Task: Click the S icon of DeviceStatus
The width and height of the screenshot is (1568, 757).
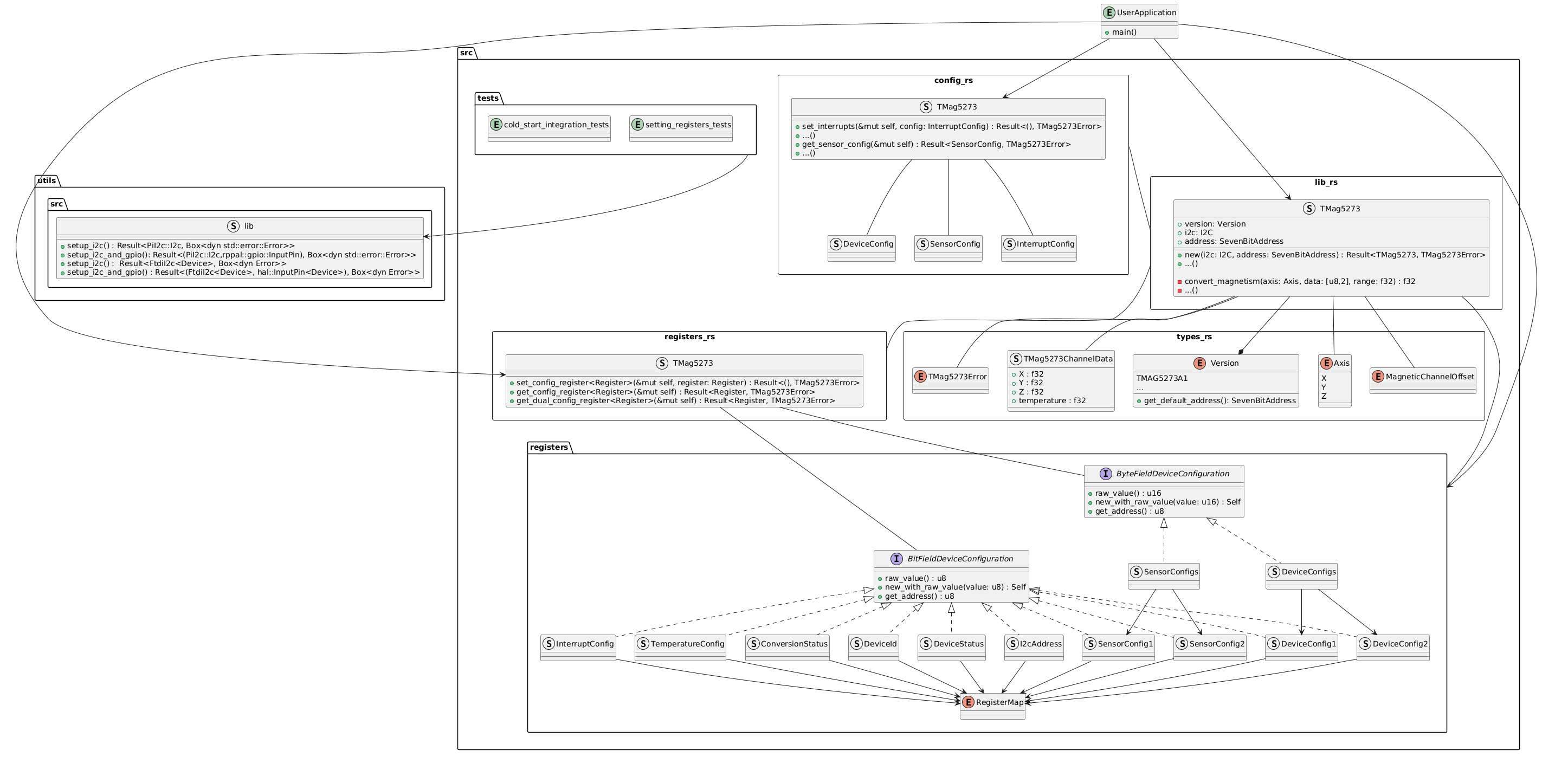Action: (926, 643)
